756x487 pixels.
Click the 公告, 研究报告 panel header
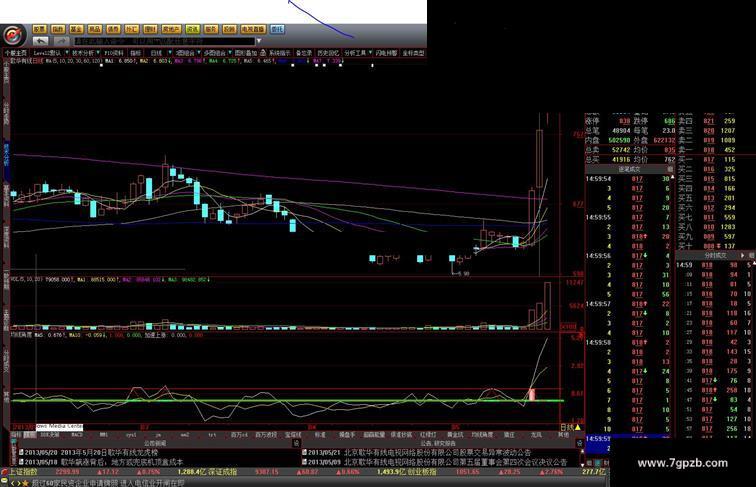(438, 443)
